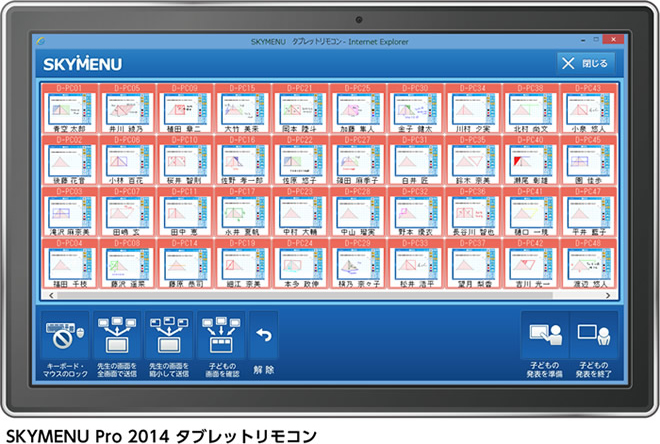The image size is (660, 444).
Task: Select student screen D-PC07
Action: click(x=127, y=212)
